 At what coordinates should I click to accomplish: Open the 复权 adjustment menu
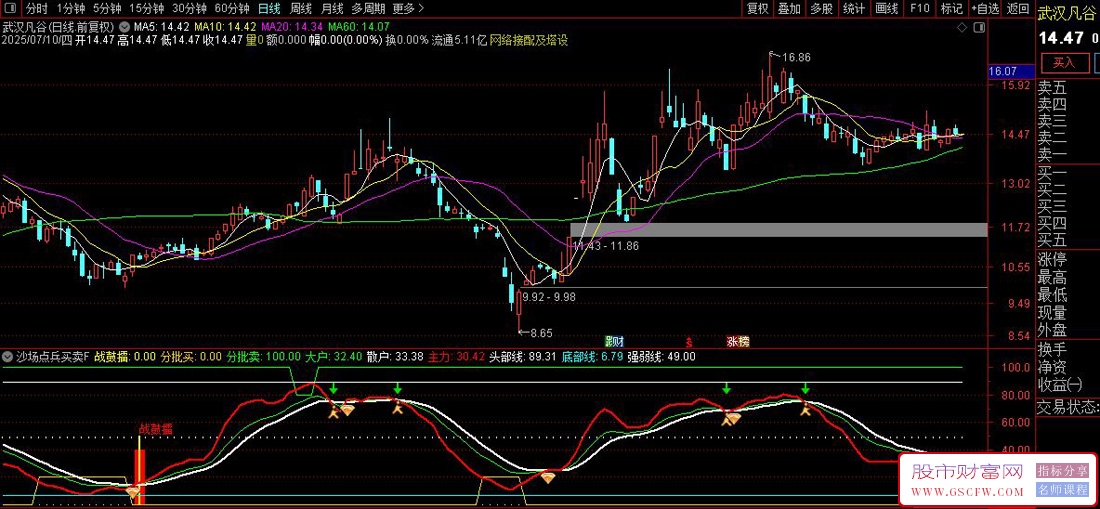[758, 9]
